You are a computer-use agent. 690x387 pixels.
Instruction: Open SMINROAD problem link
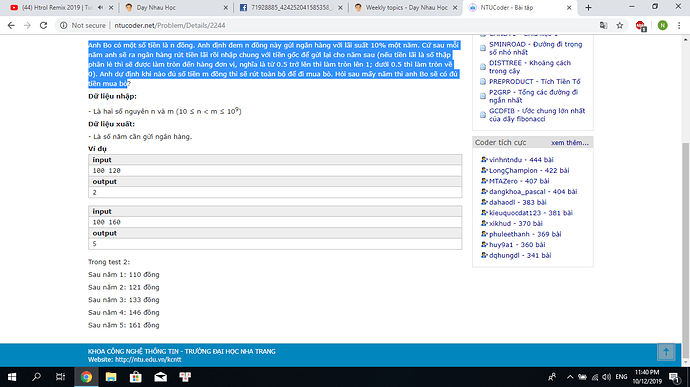click(536, 48)
